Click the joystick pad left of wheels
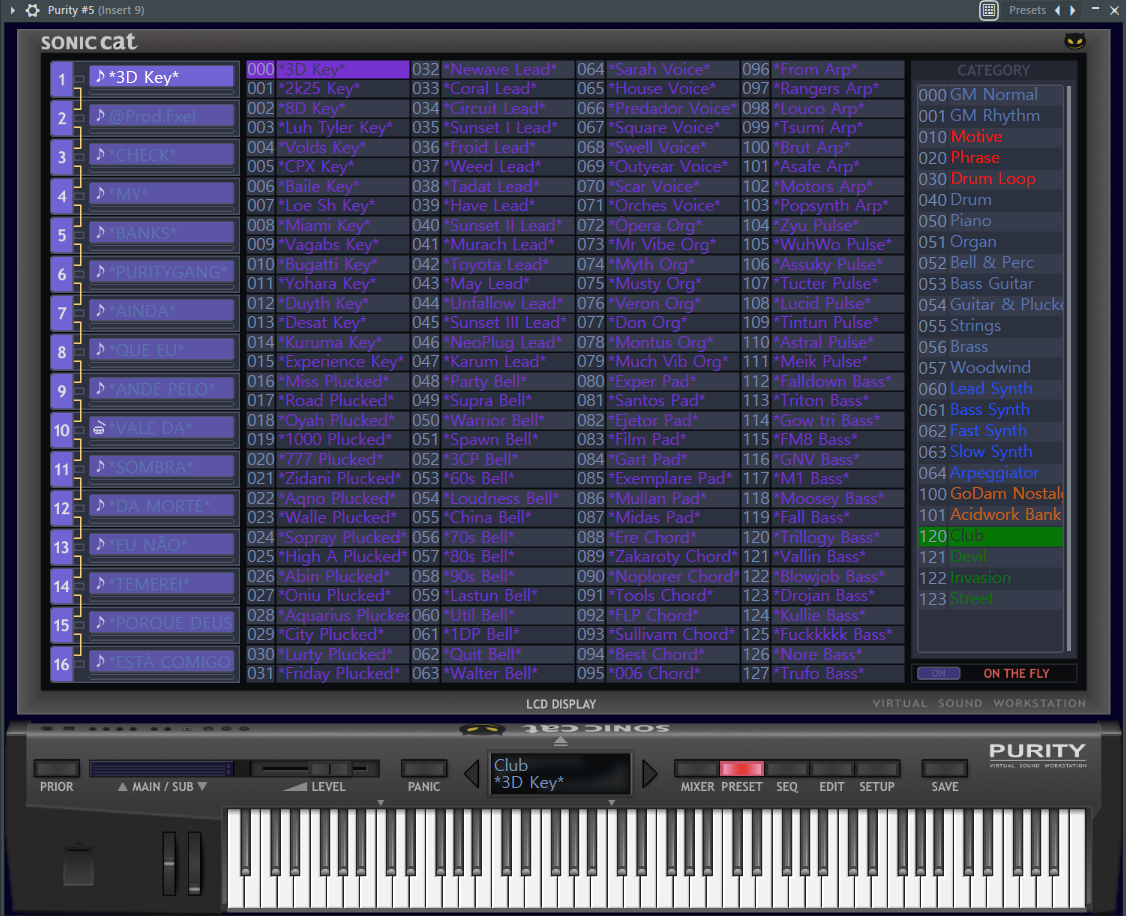 (78, 866)
